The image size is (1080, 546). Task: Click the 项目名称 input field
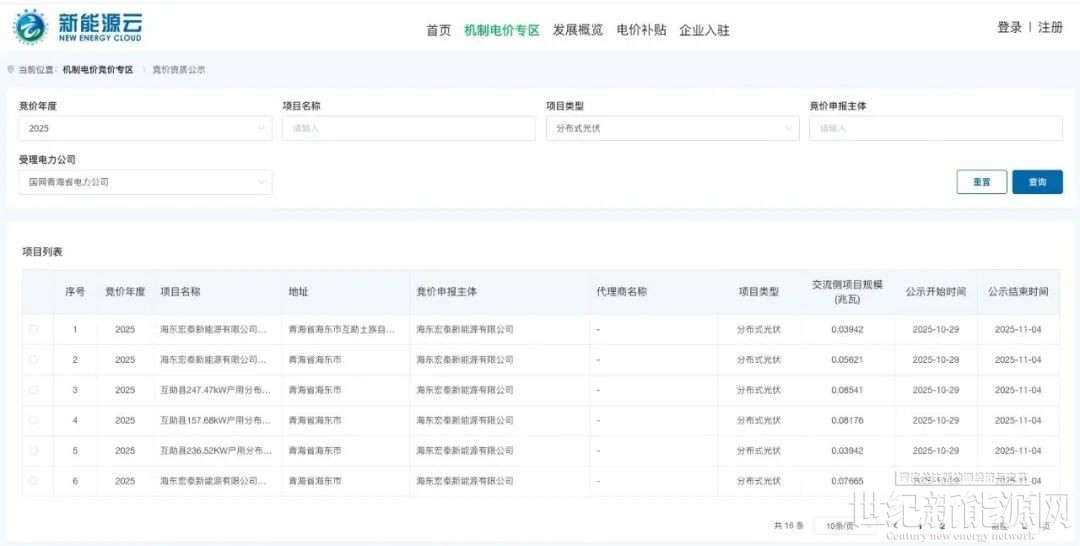tap(408, 128)
